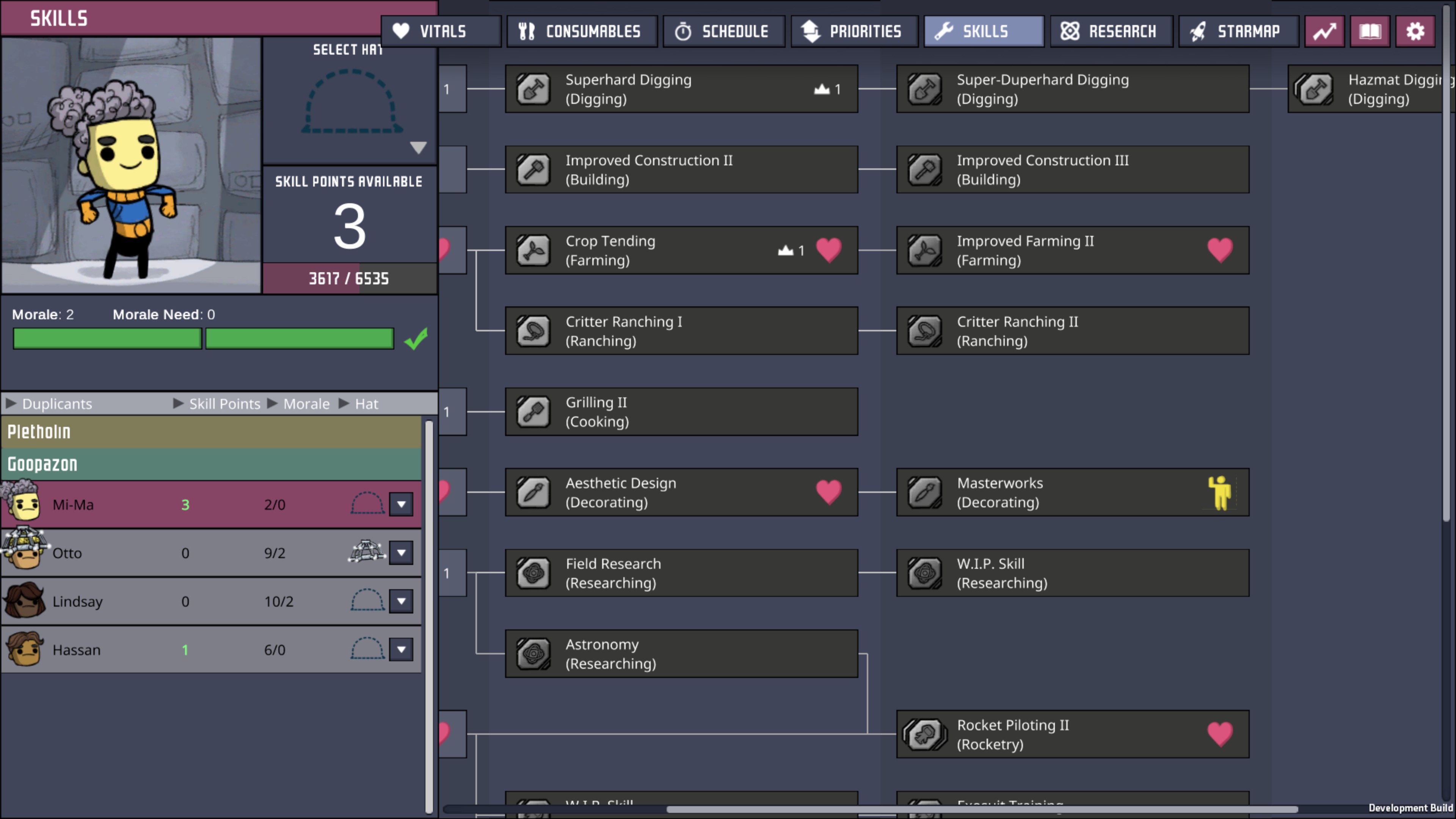
Task: Click the Super-Duperhard Digging shovel icon
Action: (x=925, y=89)
